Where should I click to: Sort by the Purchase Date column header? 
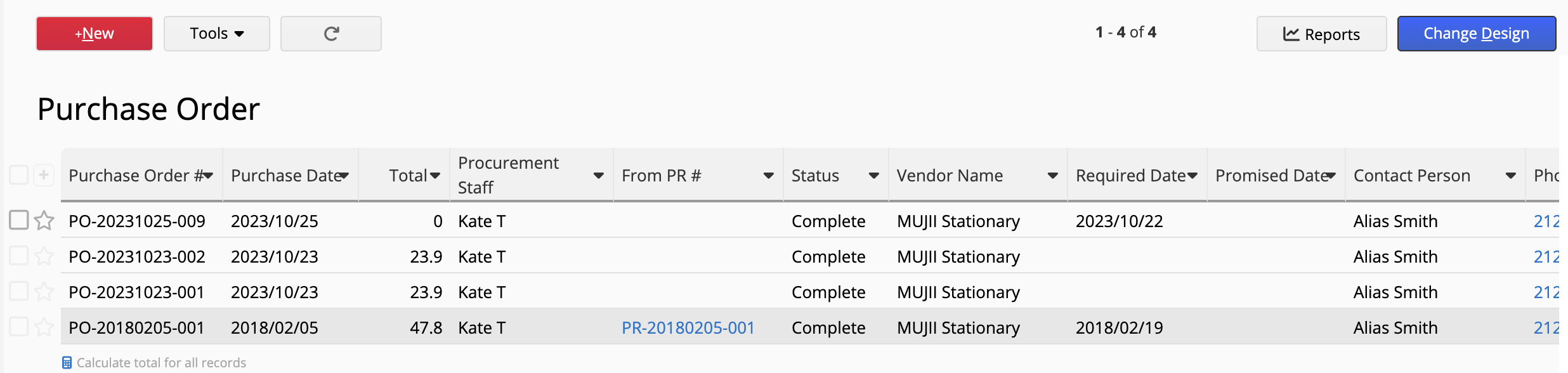[x=286, y=176]
